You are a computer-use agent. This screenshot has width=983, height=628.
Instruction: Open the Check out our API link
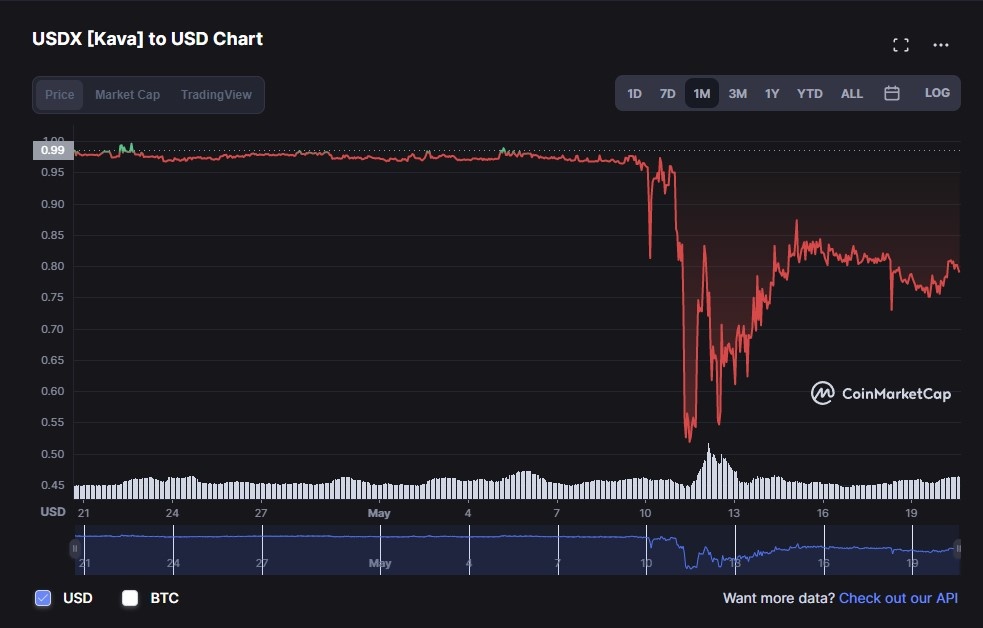pyautogui.click(x=899, y=597)
